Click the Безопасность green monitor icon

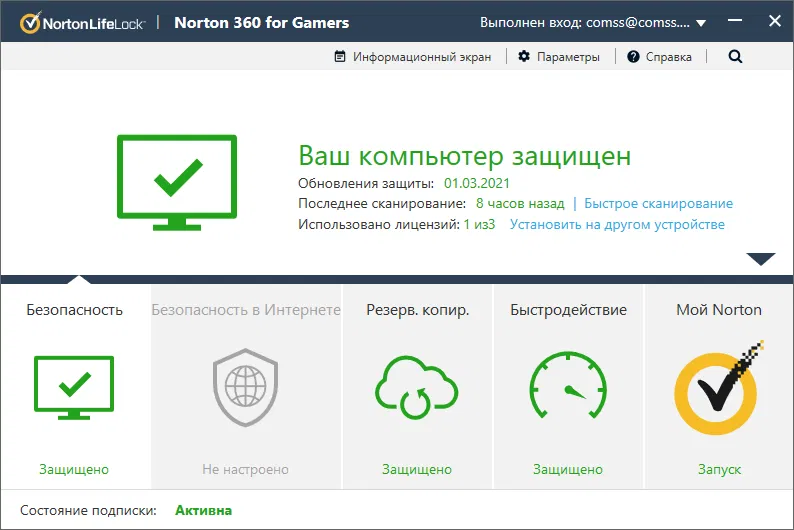[74, 388]
